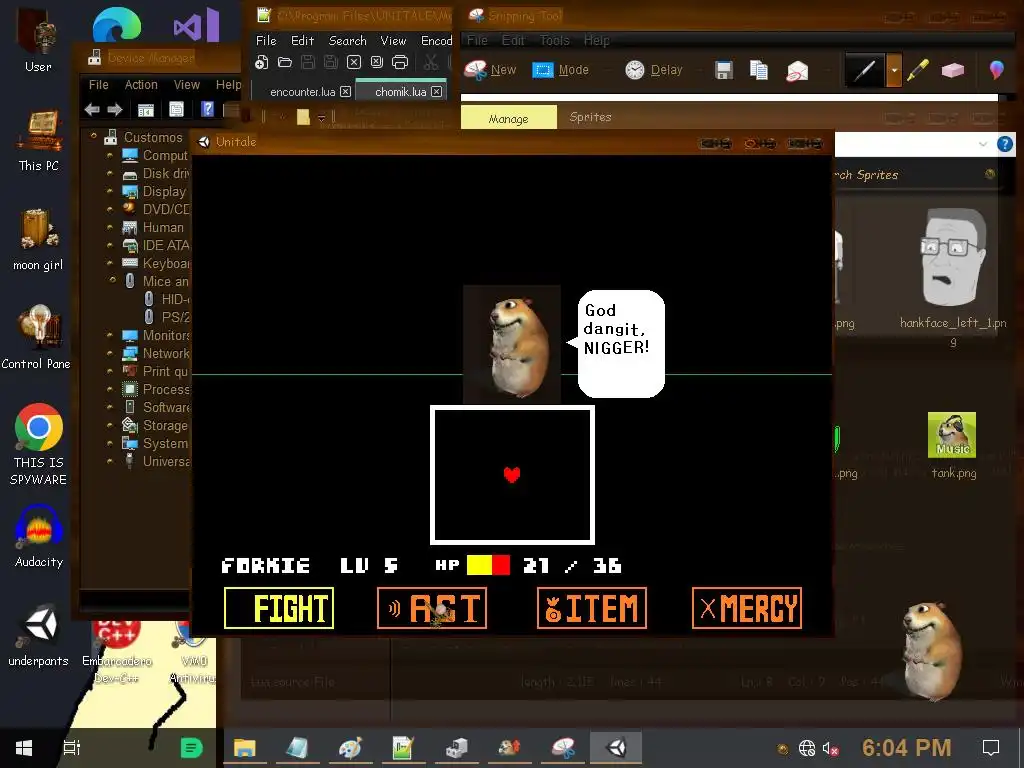Switch to the chomik.lua tab
This screenshot has height=768, width=1024.
coord(400,92)
